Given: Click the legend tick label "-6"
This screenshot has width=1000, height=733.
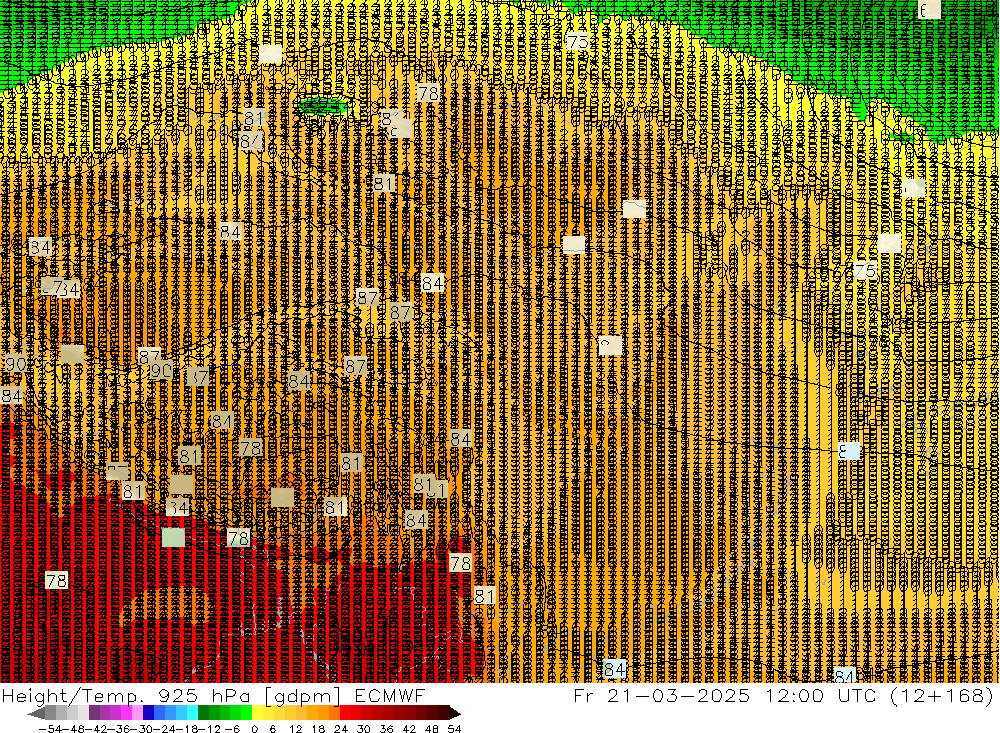Looking at the screenshot, I should pyautogui.click(x=232, y=729).
